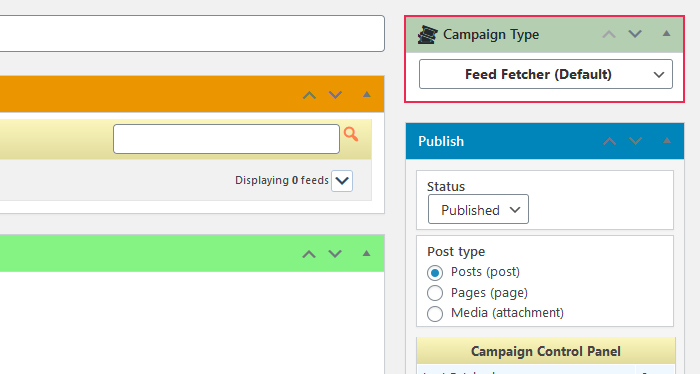Viewport: 700px width, 374px height.
Task: Click the Campaign Control Panel header
Action: (x=546, y=351)
